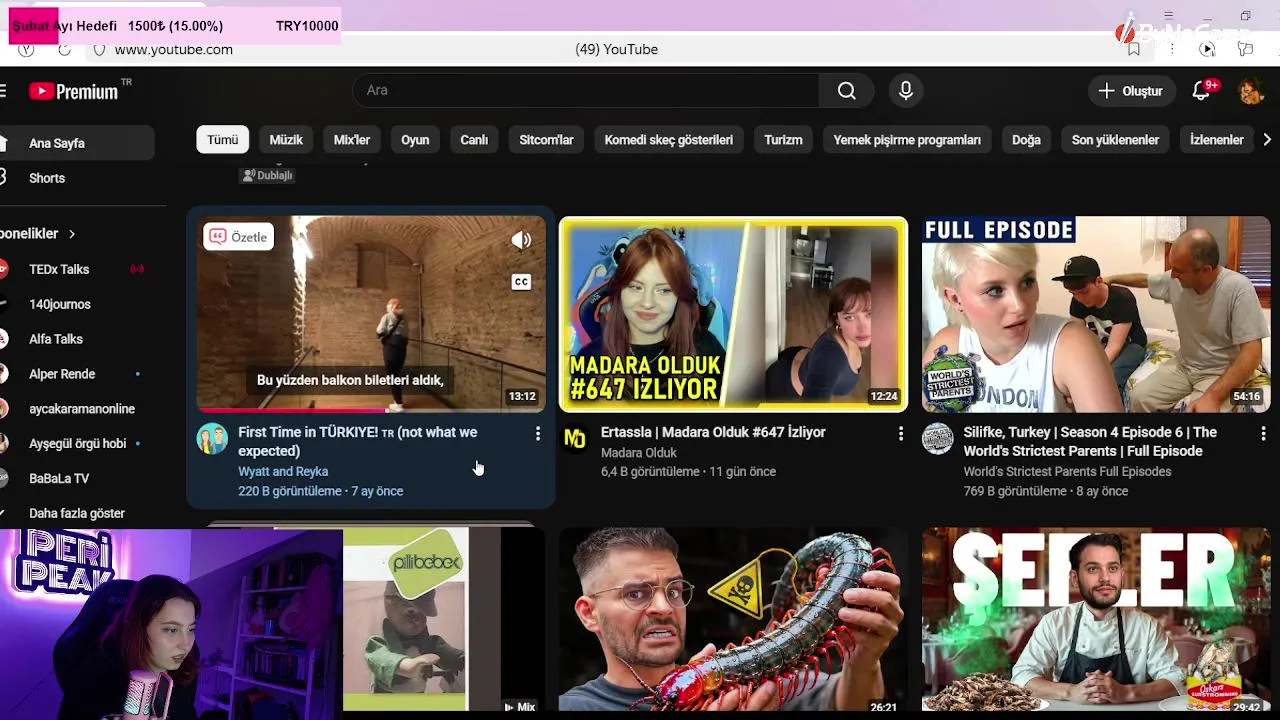Select the Müzik category chip
The width and height of the screenshot is (1280, 720).
tap(286, 140)
